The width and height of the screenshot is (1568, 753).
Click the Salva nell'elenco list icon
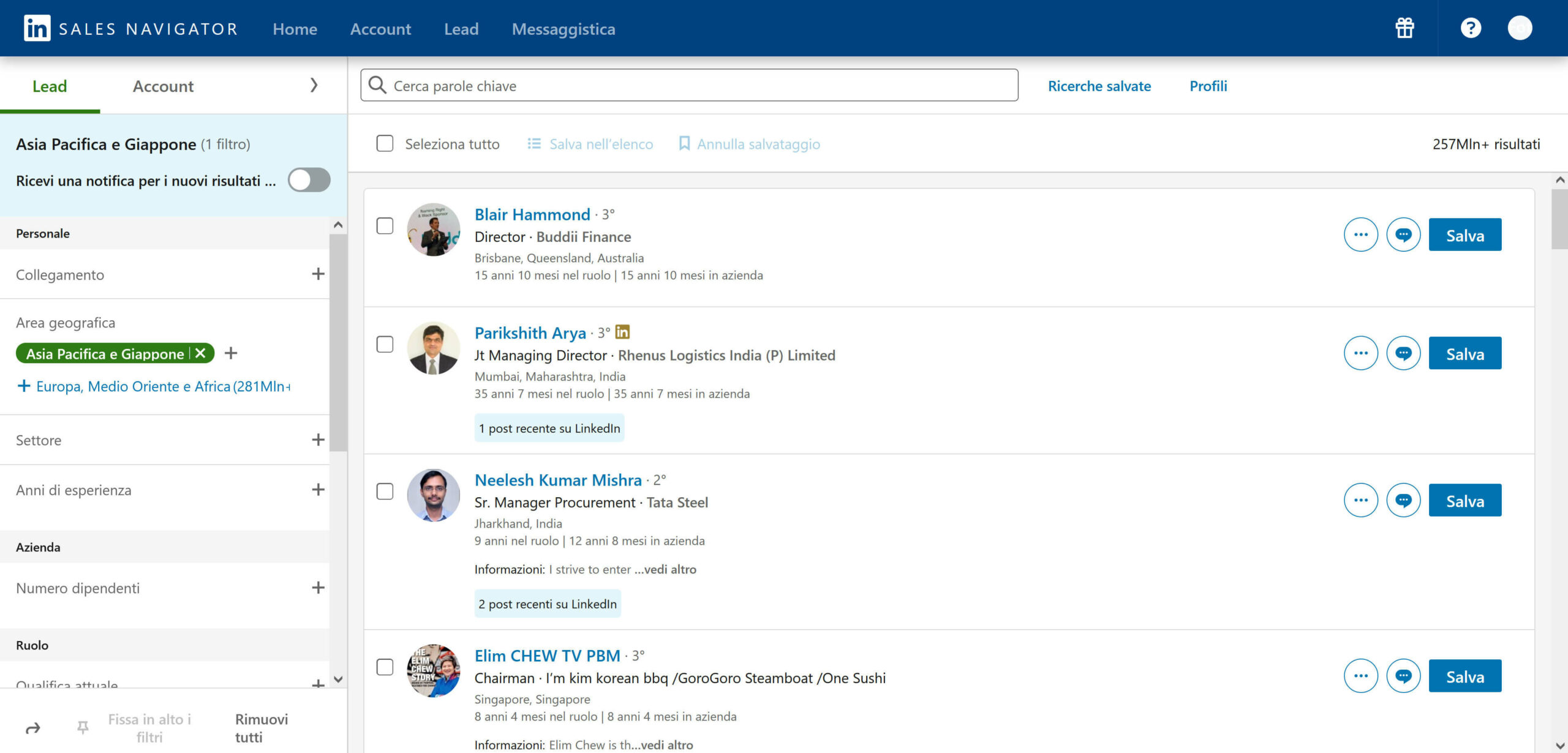click(x=534, y=143)
